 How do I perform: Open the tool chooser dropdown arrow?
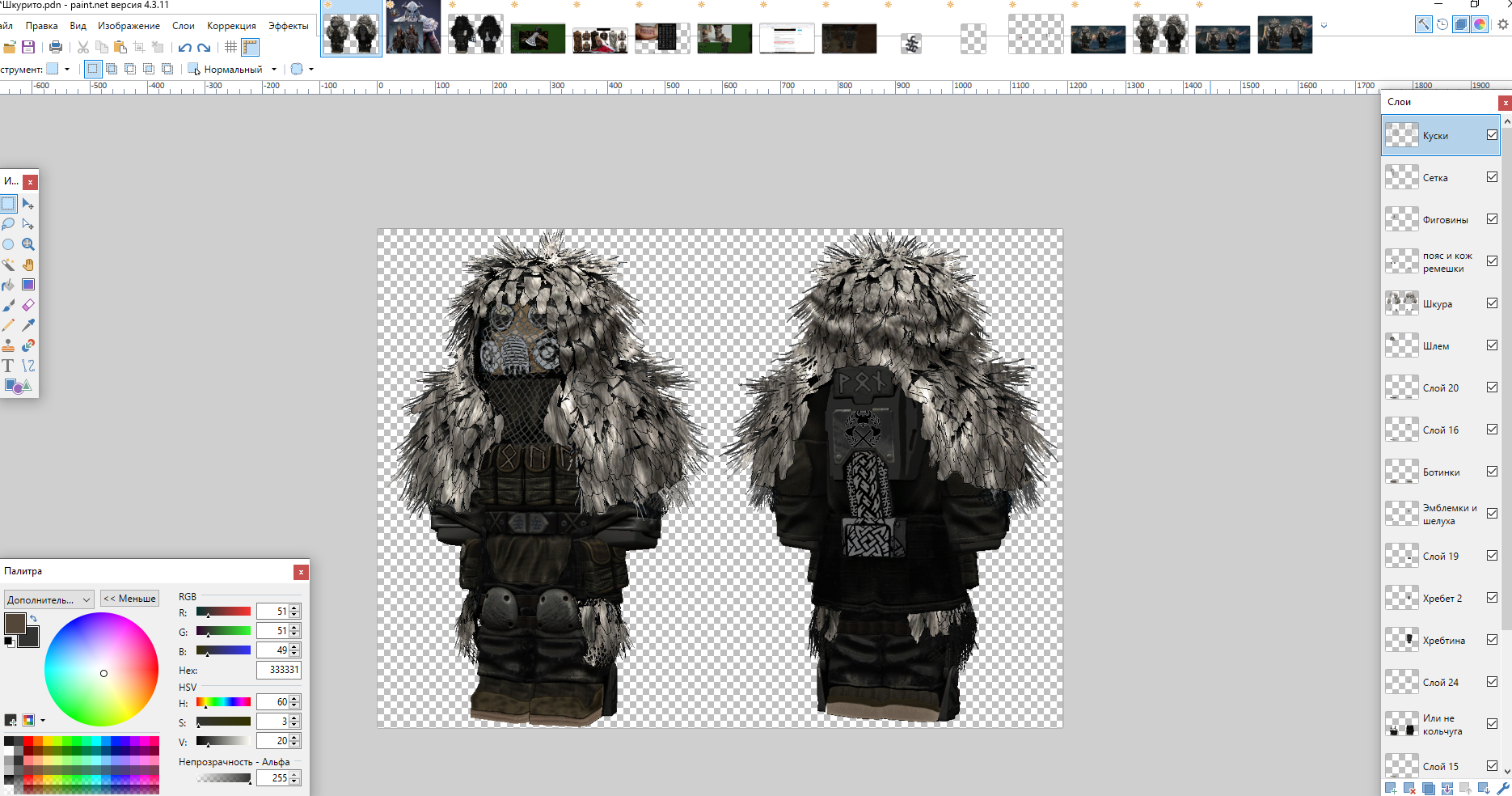click(67, 70)
